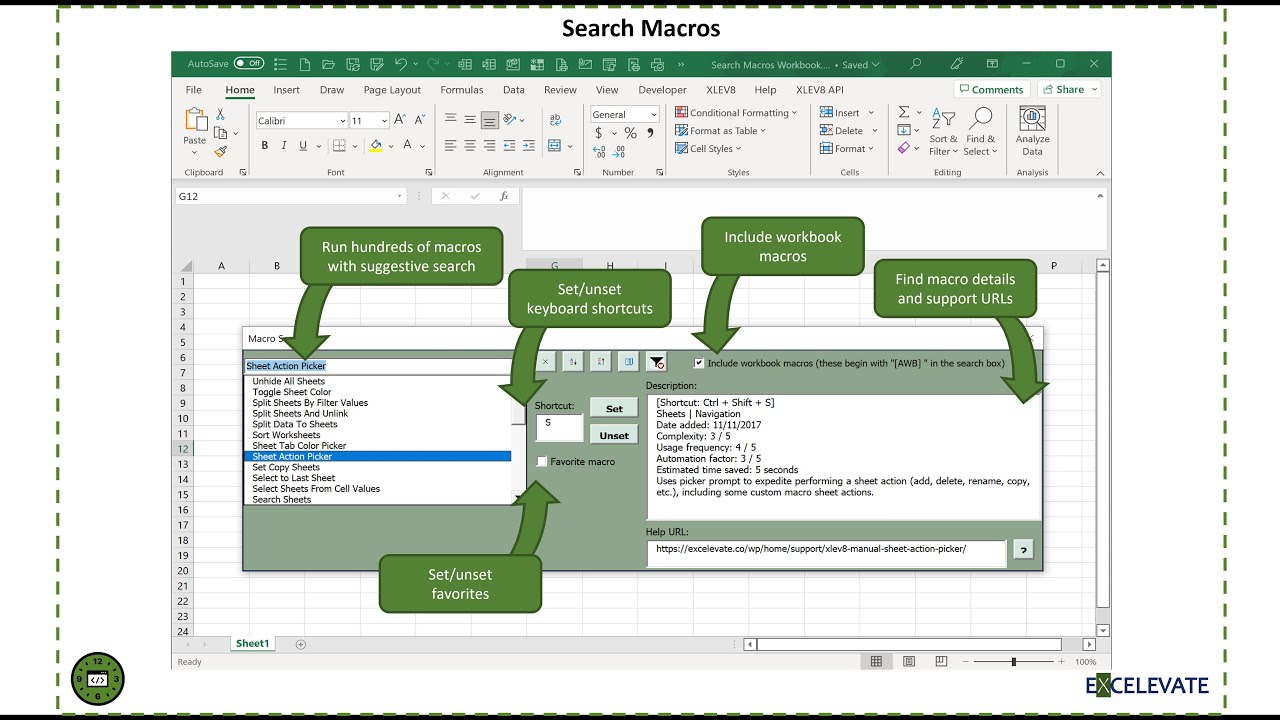Click the Unset shortcut button
Viewport: 1280px width, 720px height.
pos(614,435)
